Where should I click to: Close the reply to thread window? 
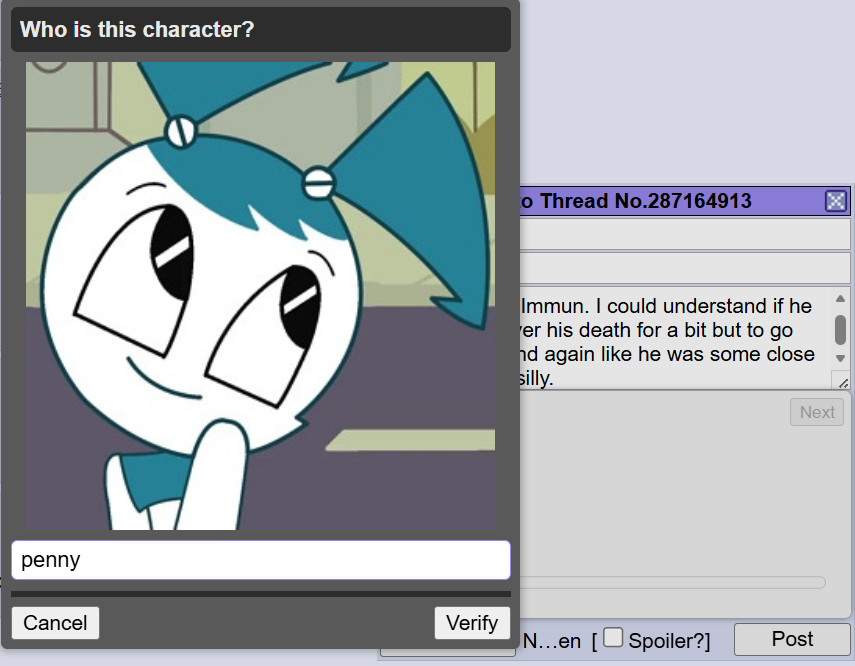pyautogui.click(x=835, y=201)
